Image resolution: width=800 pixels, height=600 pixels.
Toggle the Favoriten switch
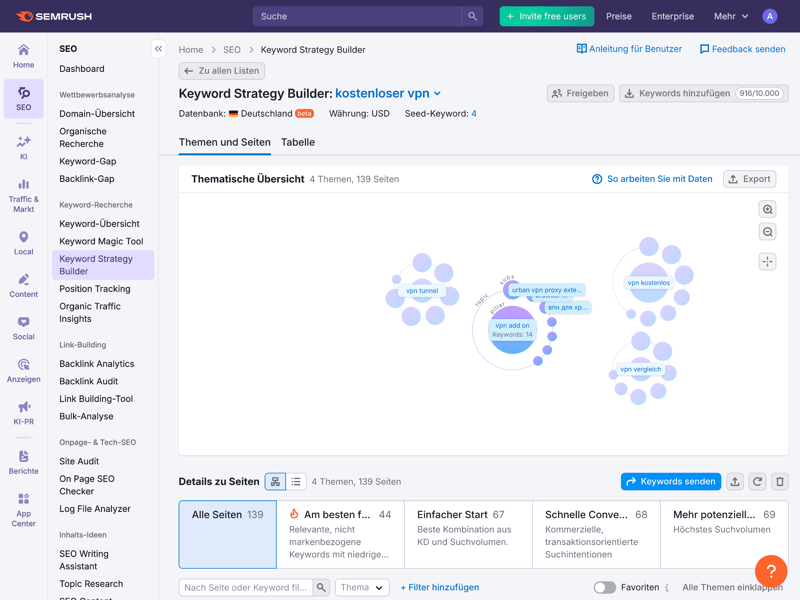(x=604, y=587)
